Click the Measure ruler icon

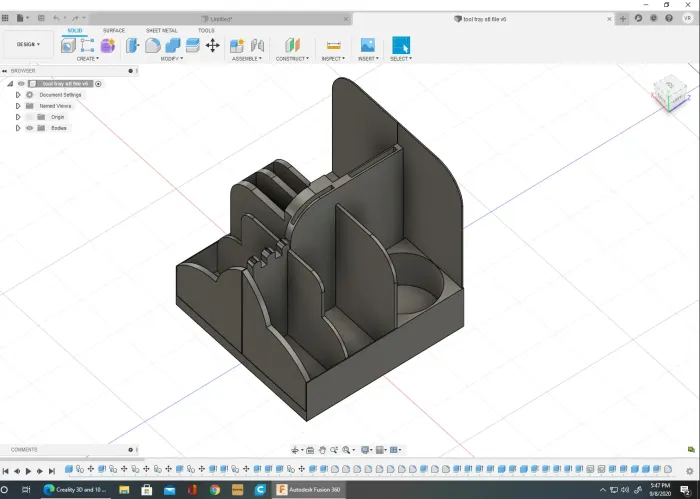click(x=333, y=45)
